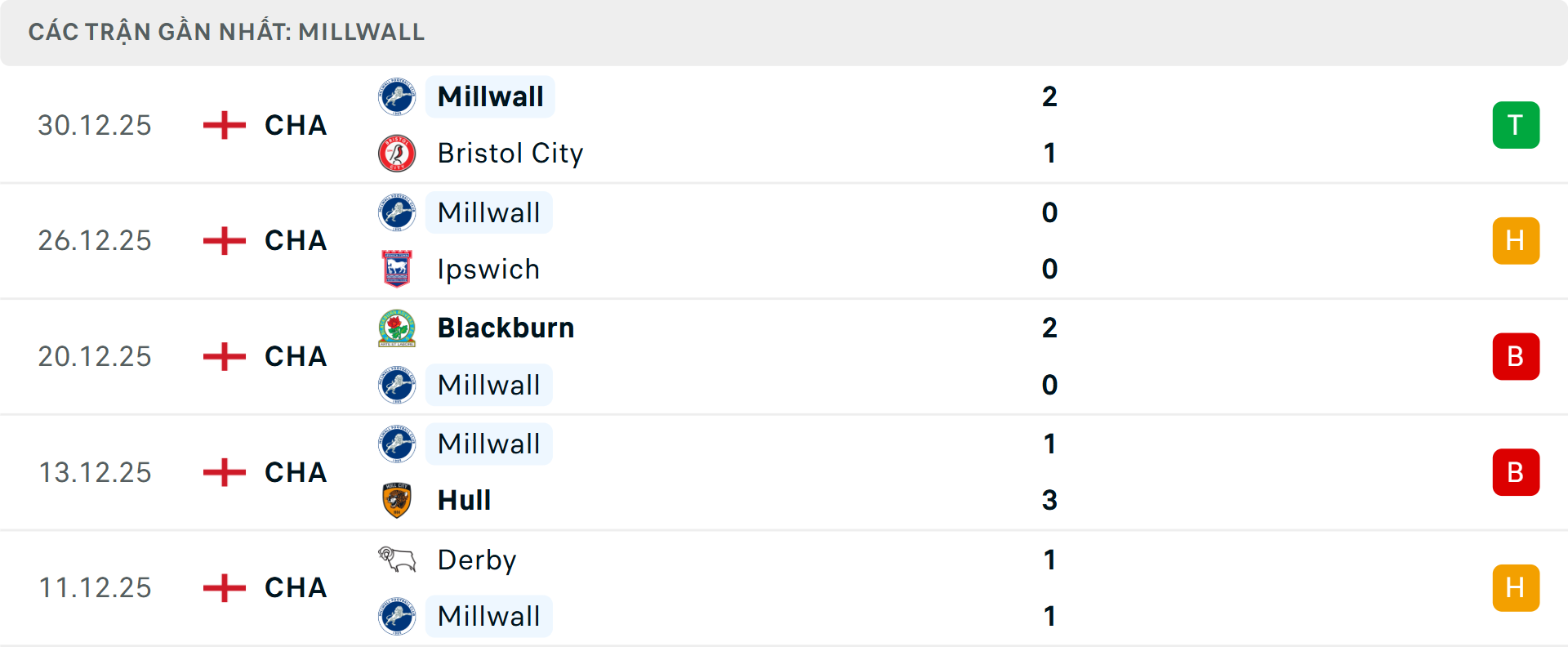Click the Hull City tiger badge

(x=398, y=500)
